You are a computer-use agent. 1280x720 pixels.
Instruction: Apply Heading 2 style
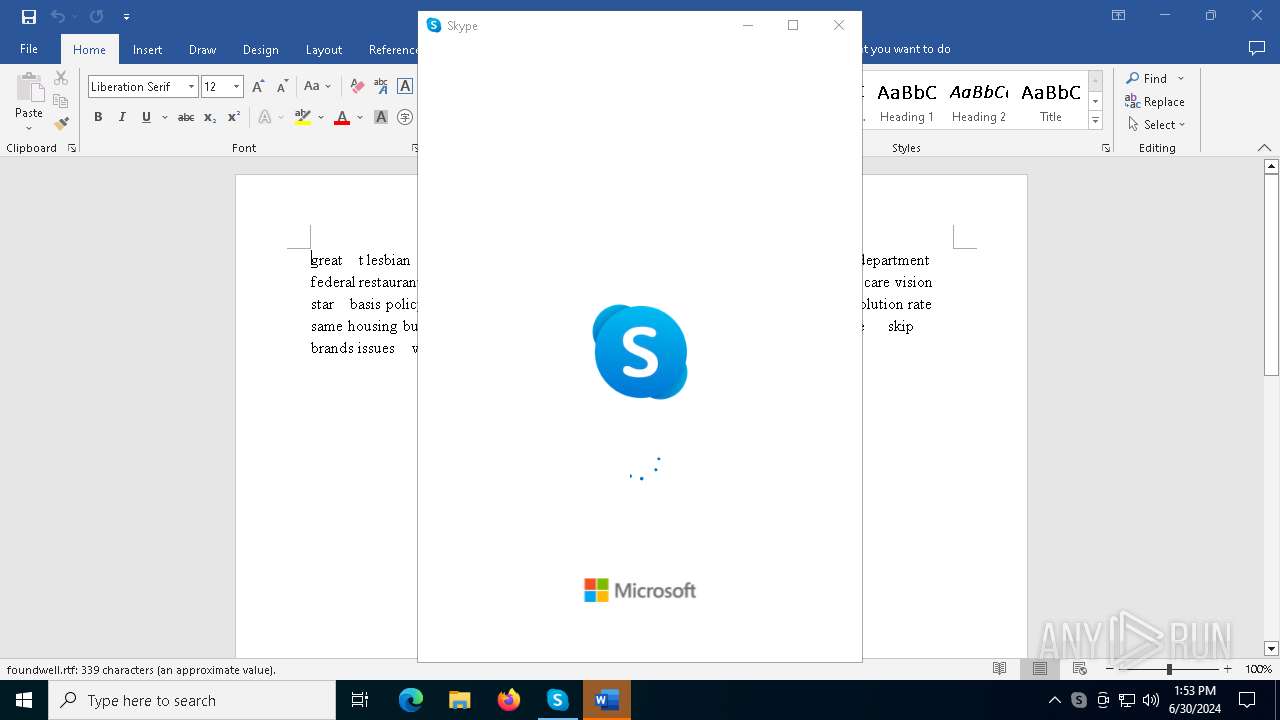[x=979, y=100]
